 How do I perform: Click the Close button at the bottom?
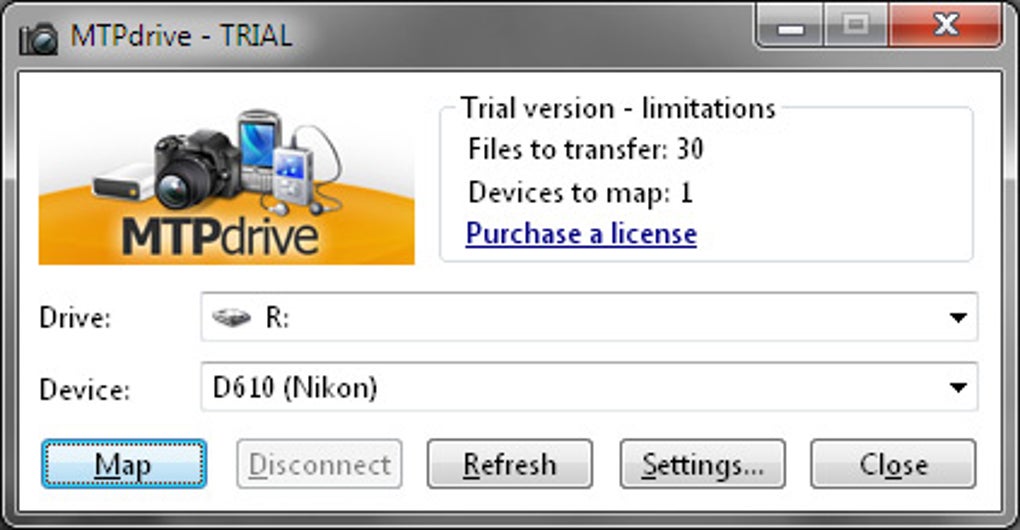[x=893, y=464]
